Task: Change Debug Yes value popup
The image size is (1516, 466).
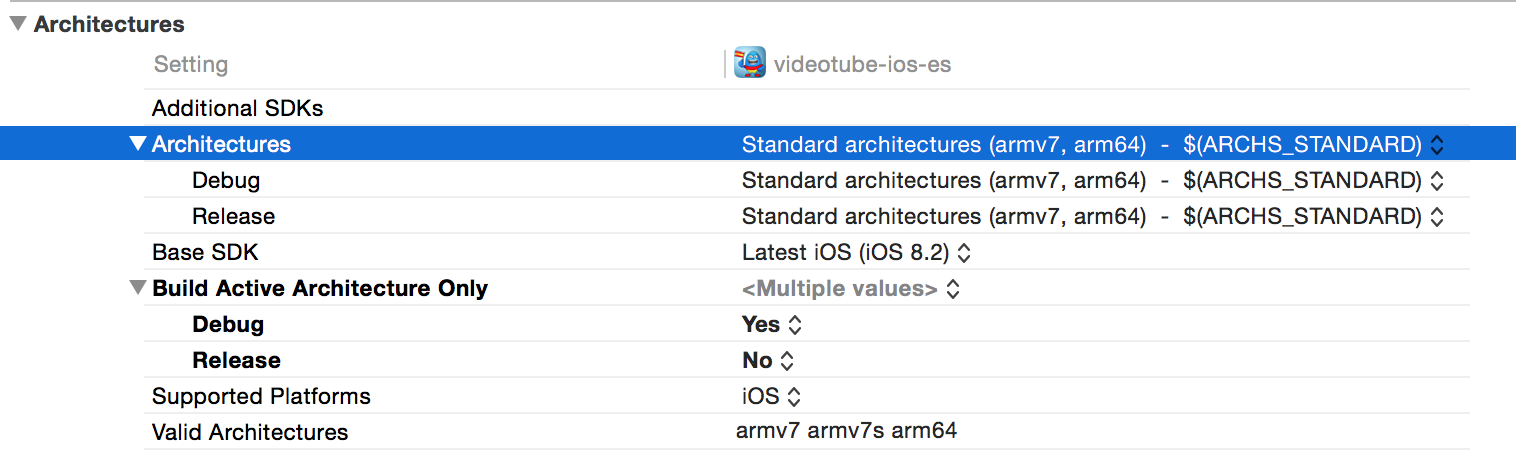Action: tap(795, 325)
